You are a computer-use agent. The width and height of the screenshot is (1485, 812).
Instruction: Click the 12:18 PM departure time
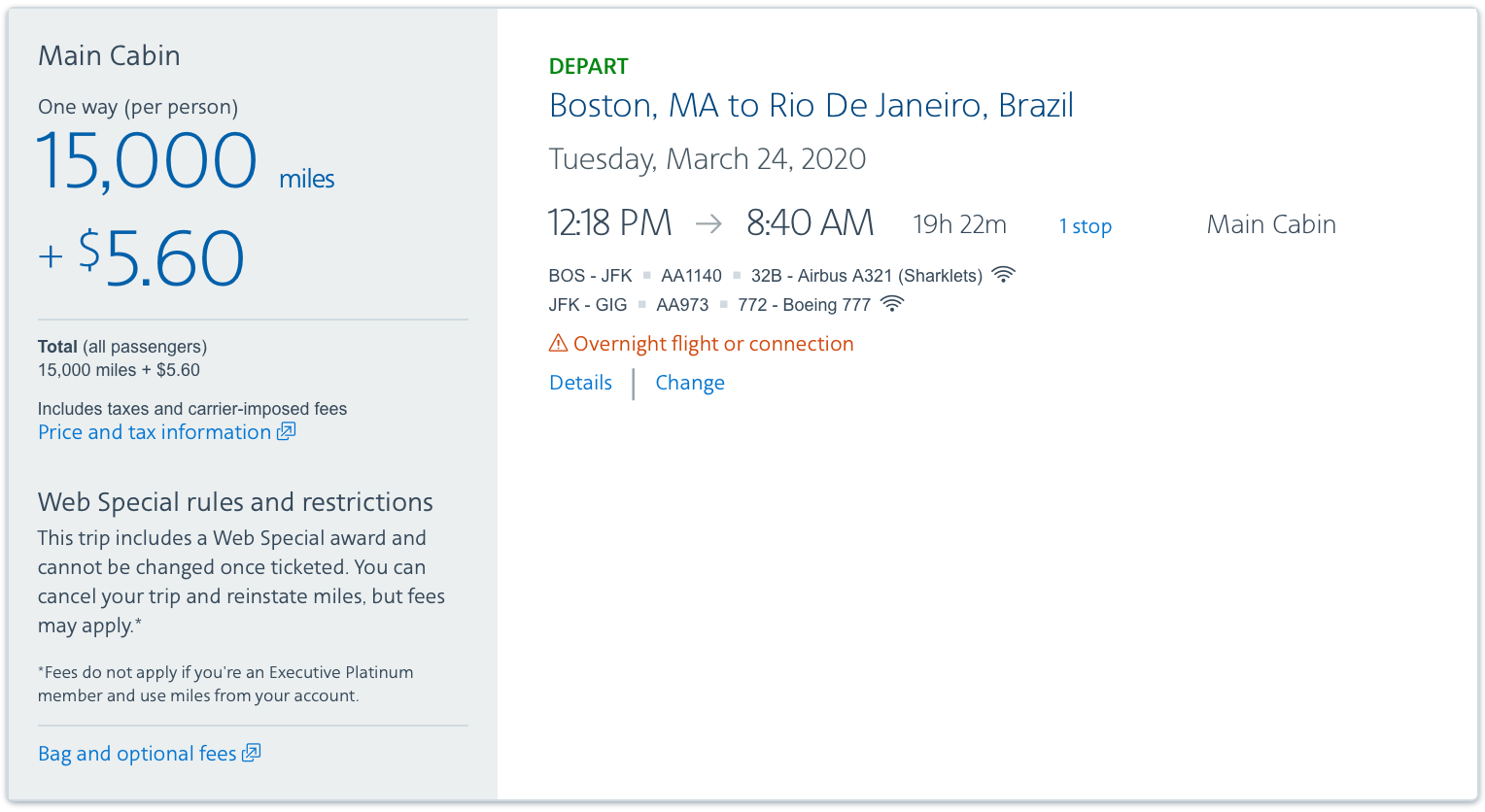click(609, 223)
